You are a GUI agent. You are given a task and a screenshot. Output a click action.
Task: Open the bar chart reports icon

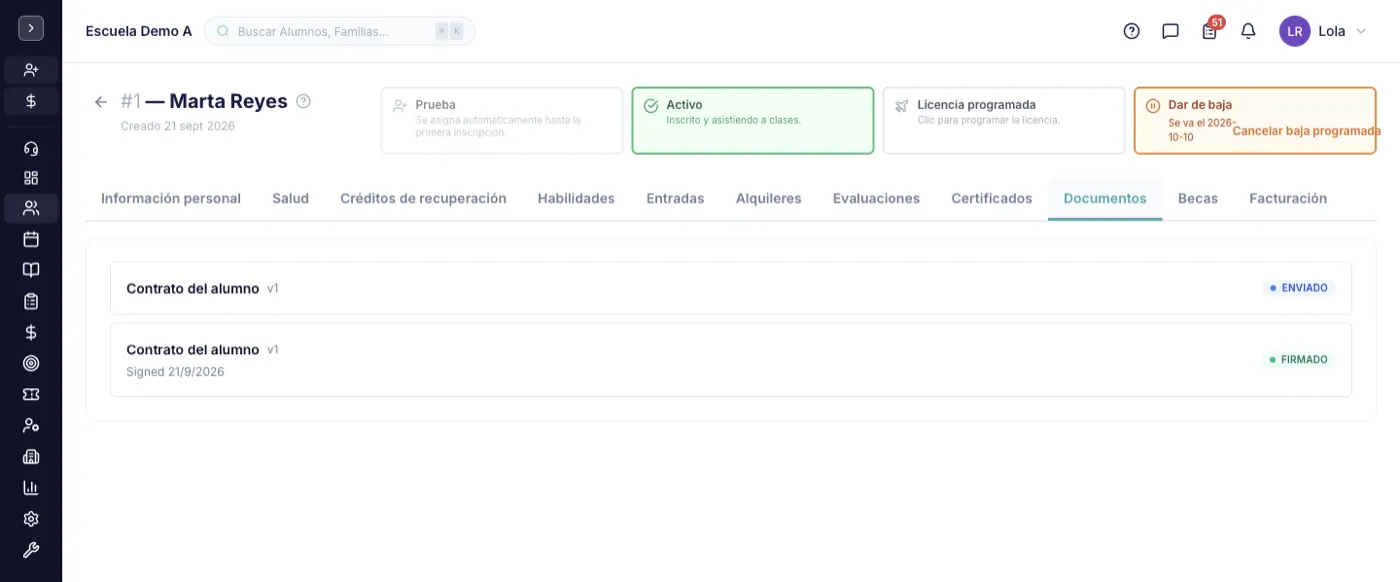31,488
